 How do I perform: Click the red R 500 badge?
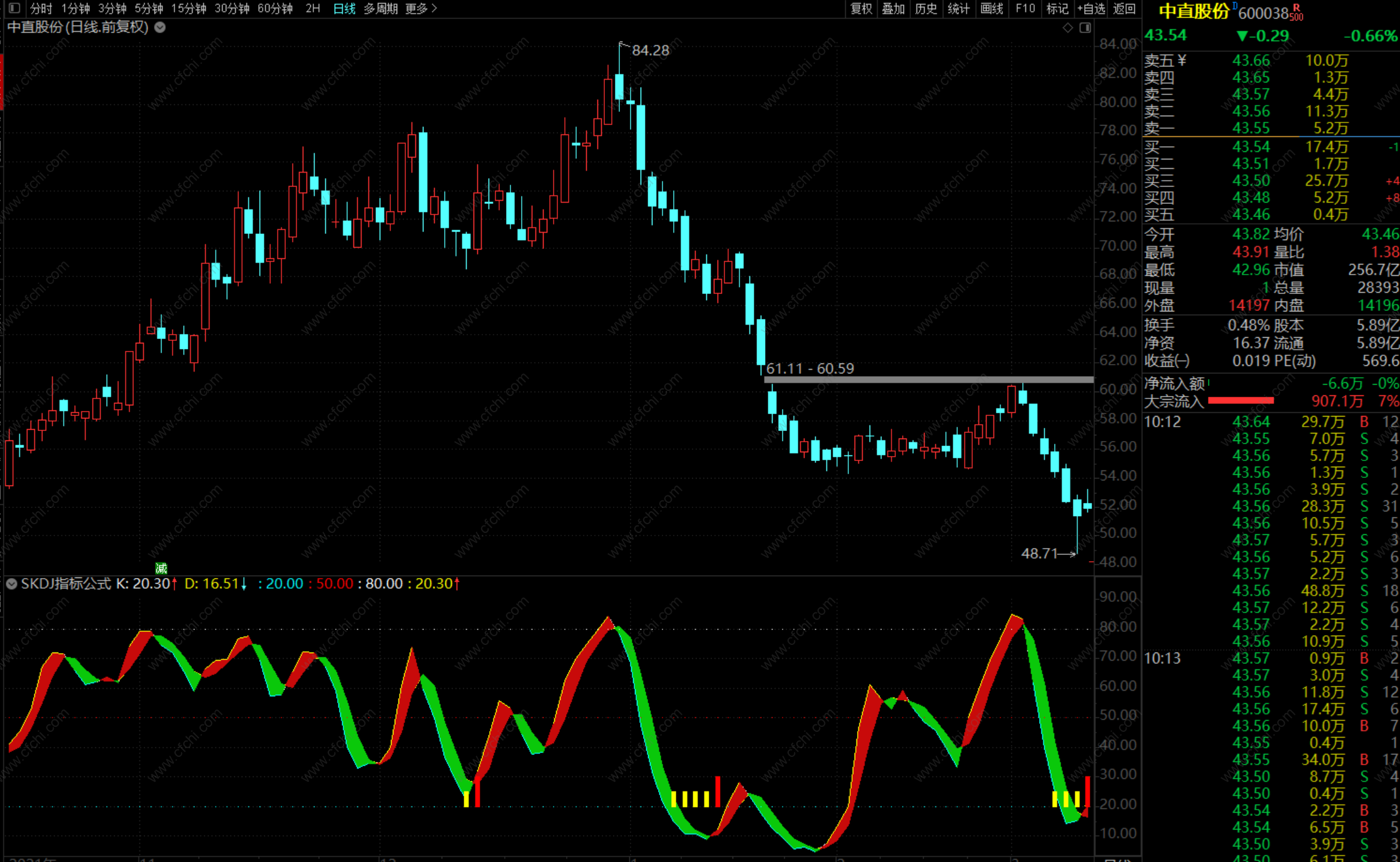[x=1297, y=13]
